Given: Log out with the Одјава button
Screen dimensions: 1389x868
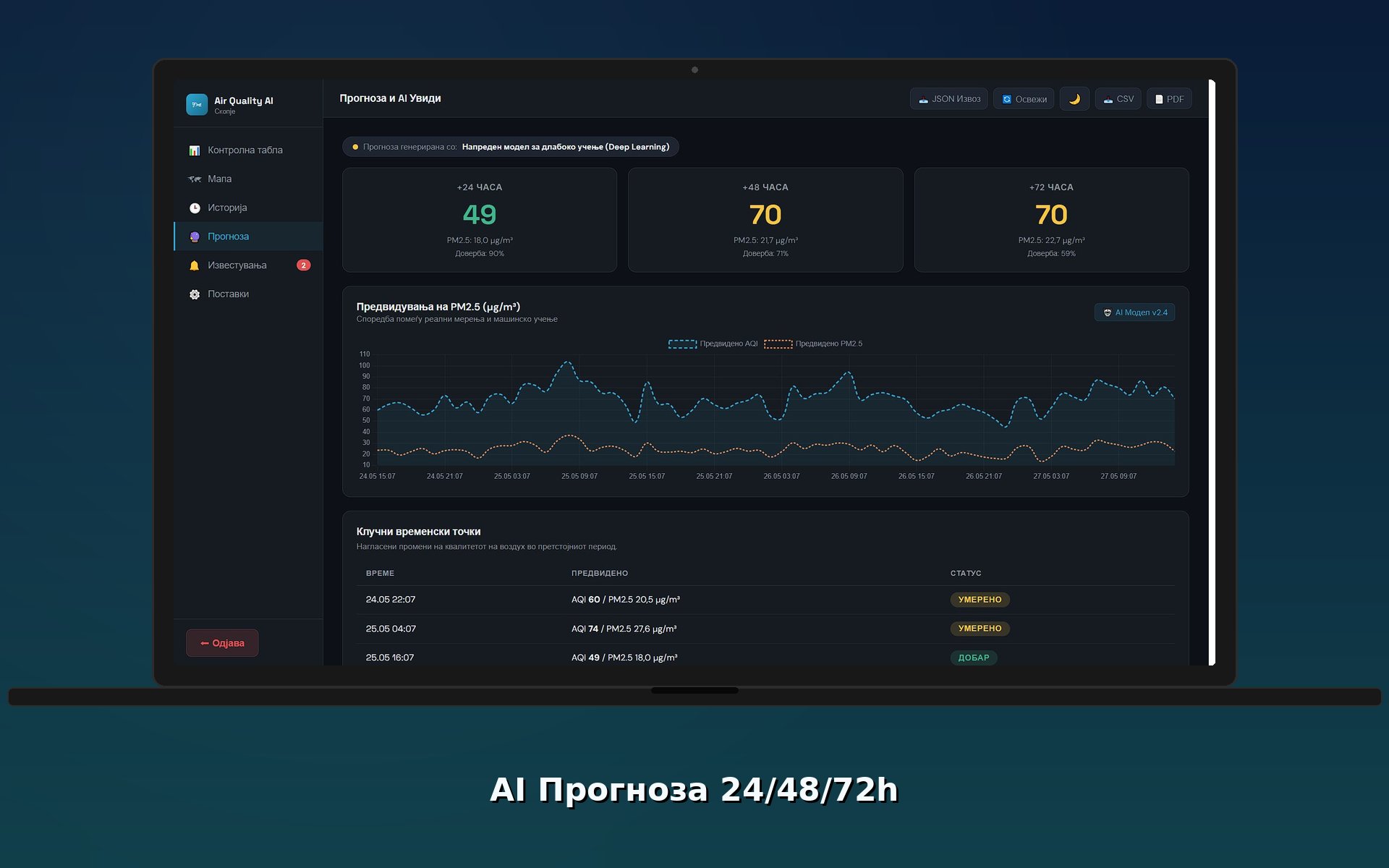Looking at the screenshot, I should click(x=222, y=643).
